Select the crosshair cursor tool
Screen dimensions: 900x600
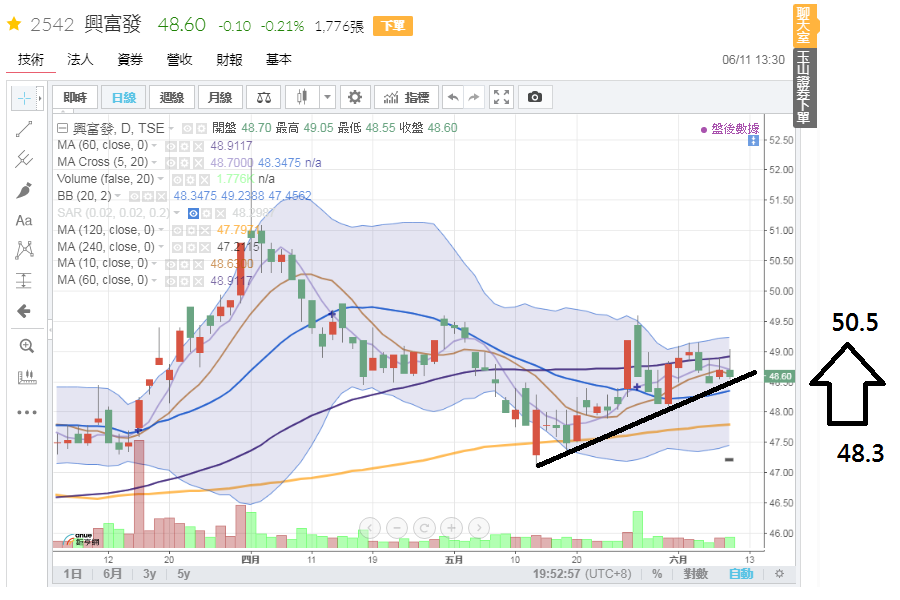pos(24,99)
